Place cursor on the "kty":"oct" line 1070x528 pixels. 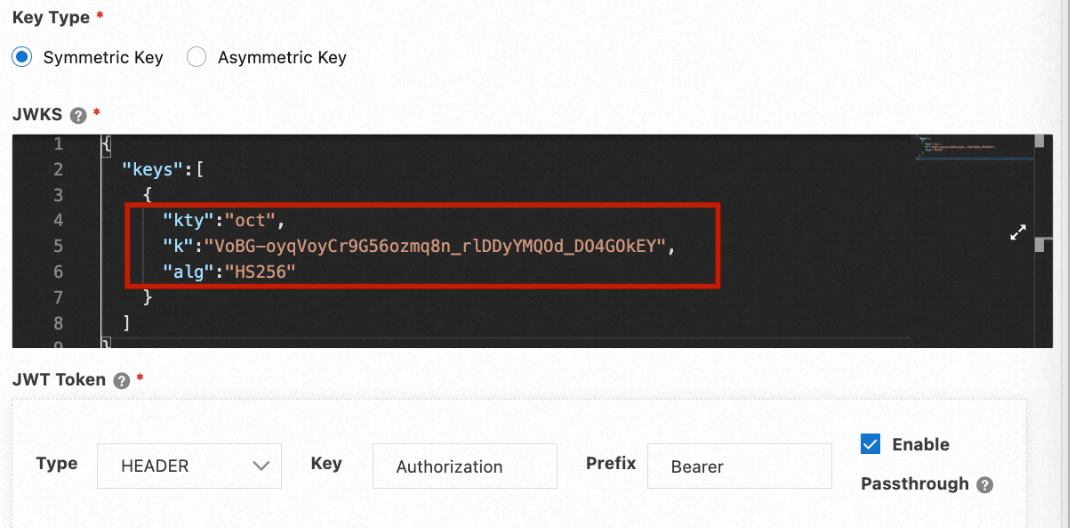tap(230, 220)
